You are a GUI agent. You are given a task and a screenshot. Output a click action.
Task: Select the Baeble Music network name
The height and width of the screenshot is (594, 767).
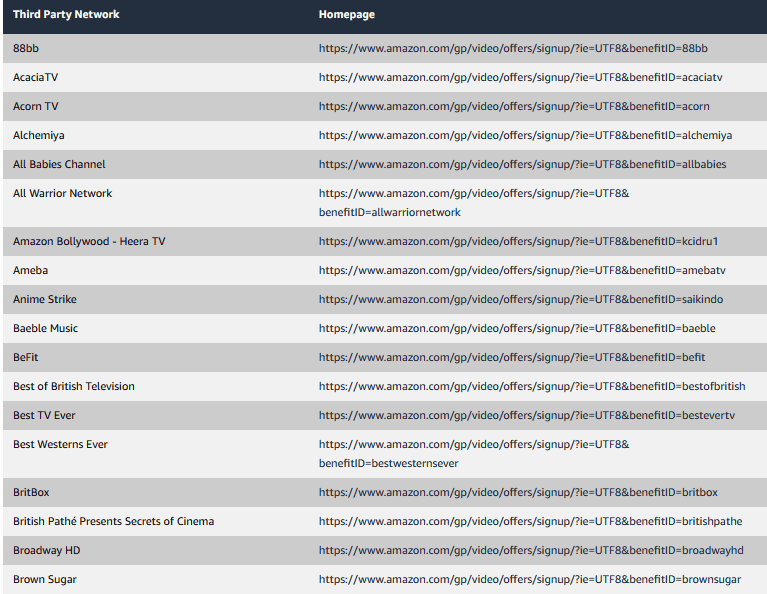coord(45,328)
